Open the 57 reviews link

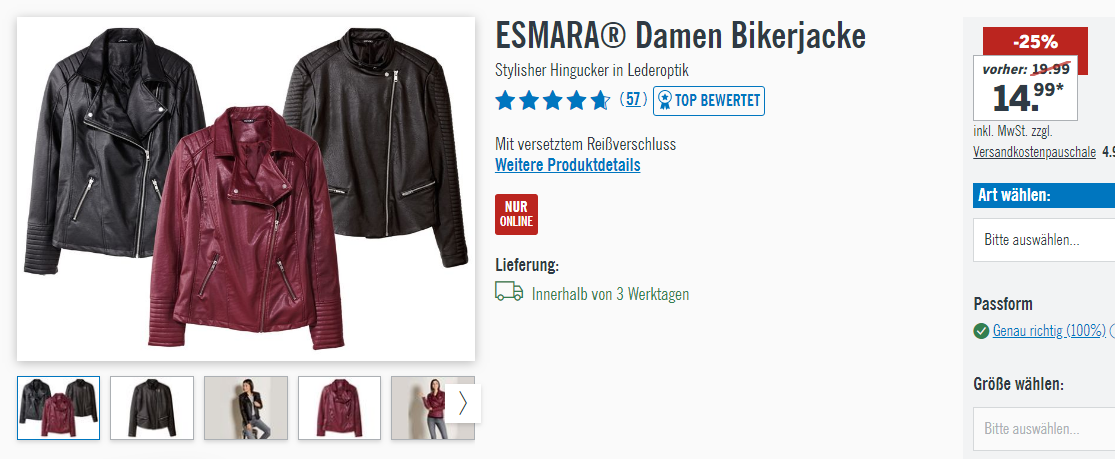point(633,100)
